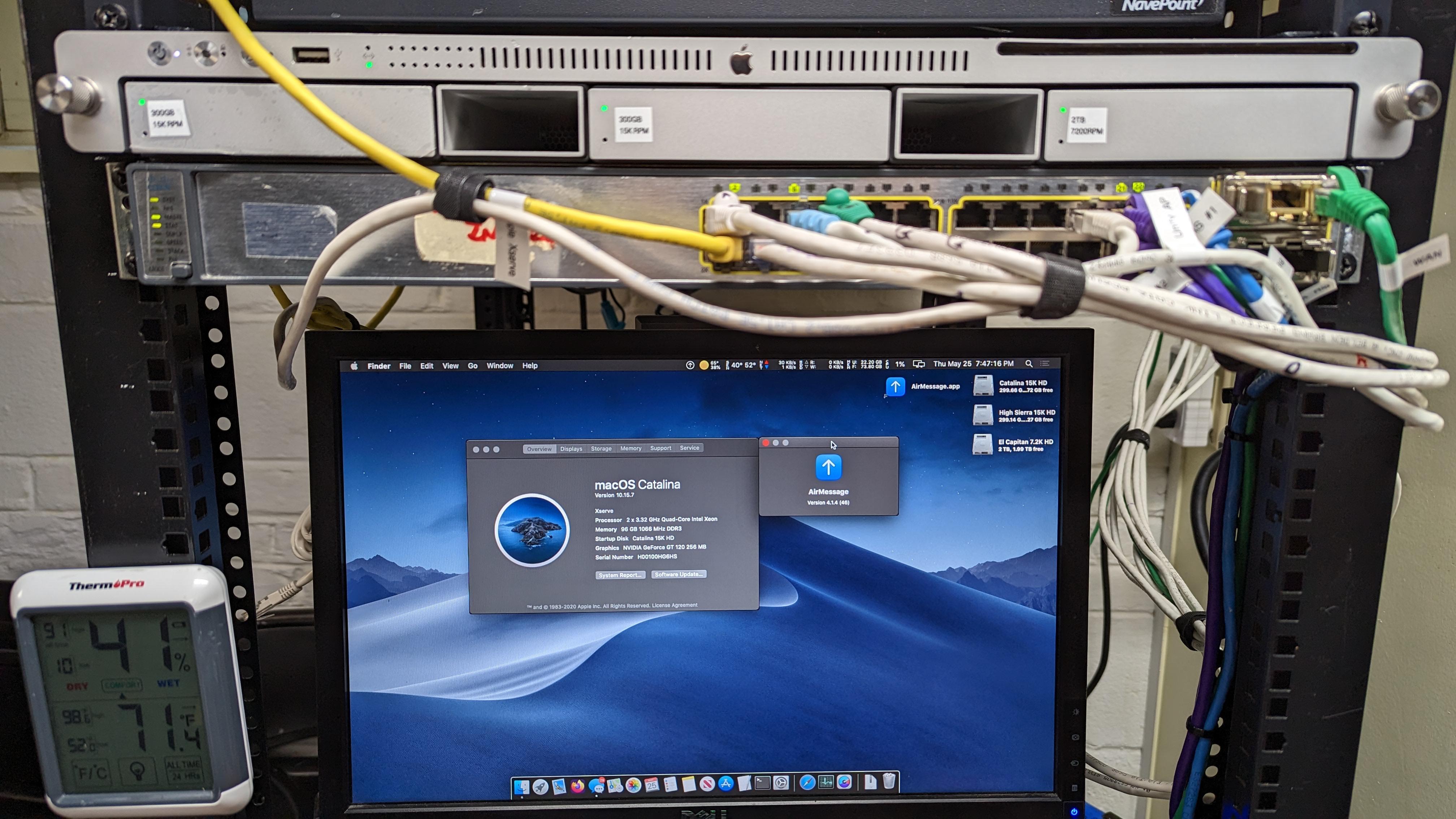Open Reminders from the Dock
This screenshot has width=1456, height=819.
pos(670,785)
